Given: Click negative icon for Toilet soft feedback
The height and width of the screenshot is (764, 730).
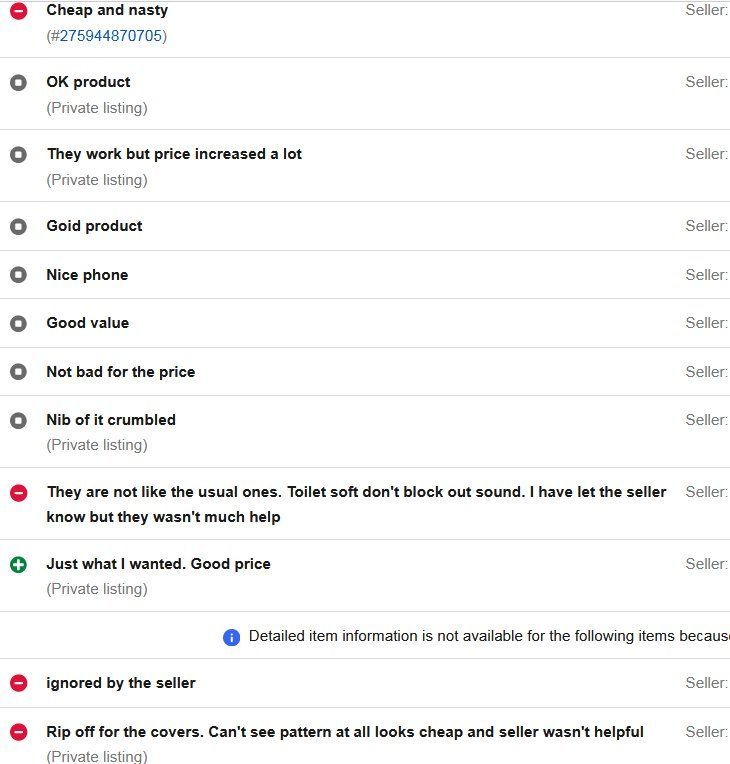Looking at the screenshot, I should click(x=19, y=493).
